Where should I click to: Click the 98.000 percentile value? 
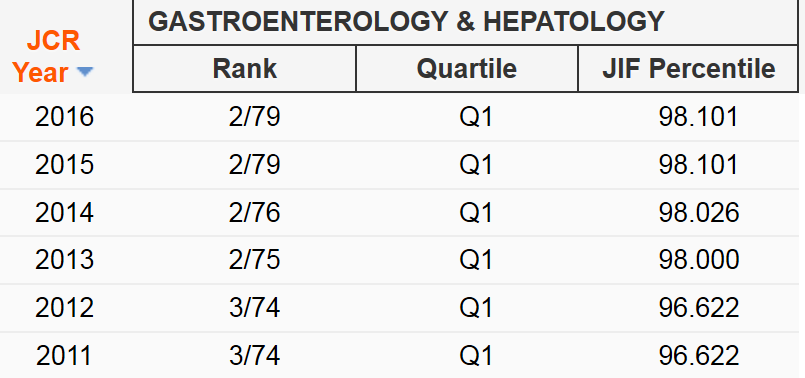(x=699, y=260)
